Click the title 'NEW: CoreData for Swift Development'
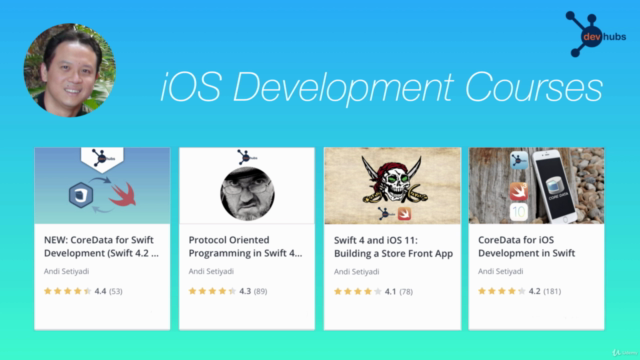 coord(101,247)
